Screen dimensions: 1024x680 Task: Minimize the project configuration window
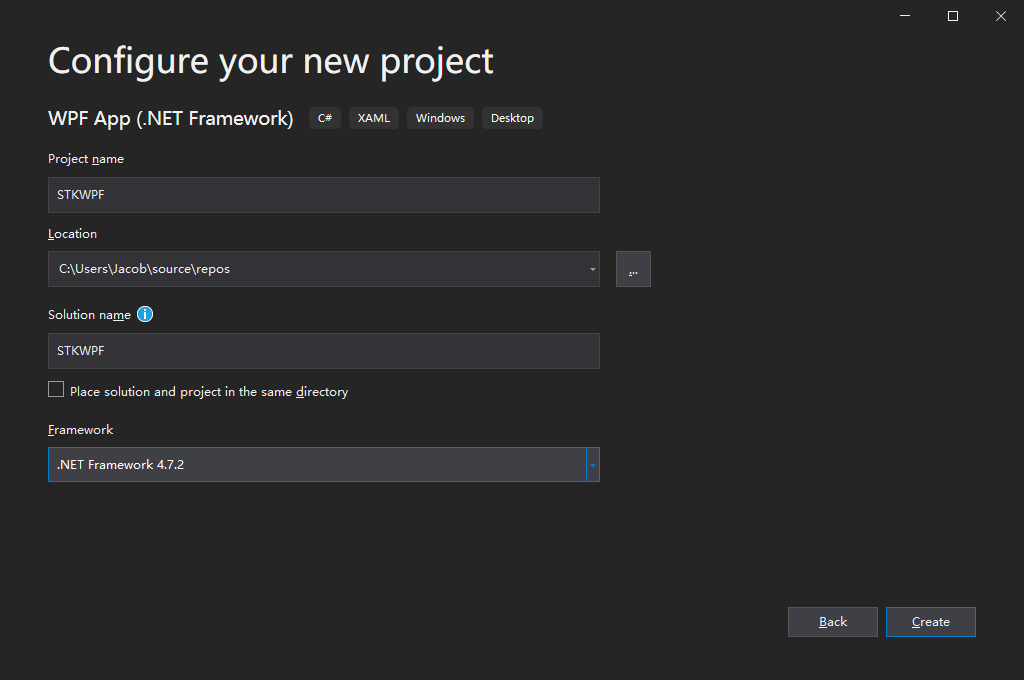904,16
